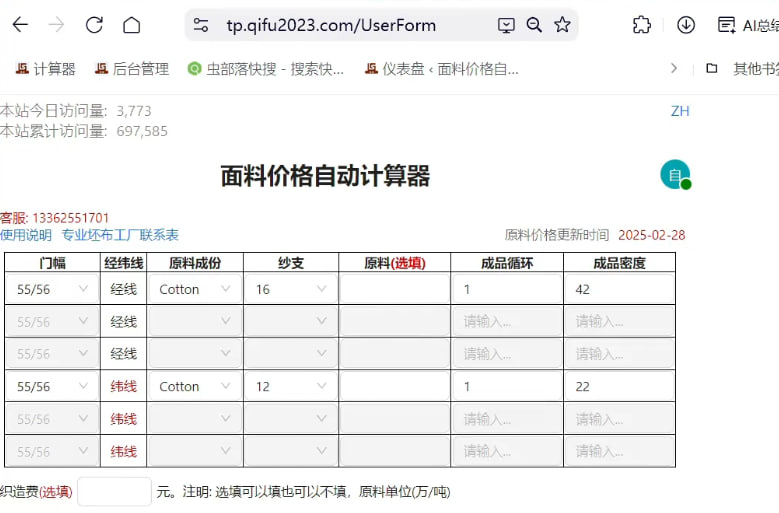779x513 pixels.
Task: Click the 原料(选填) column header
Action: point(394,263)
